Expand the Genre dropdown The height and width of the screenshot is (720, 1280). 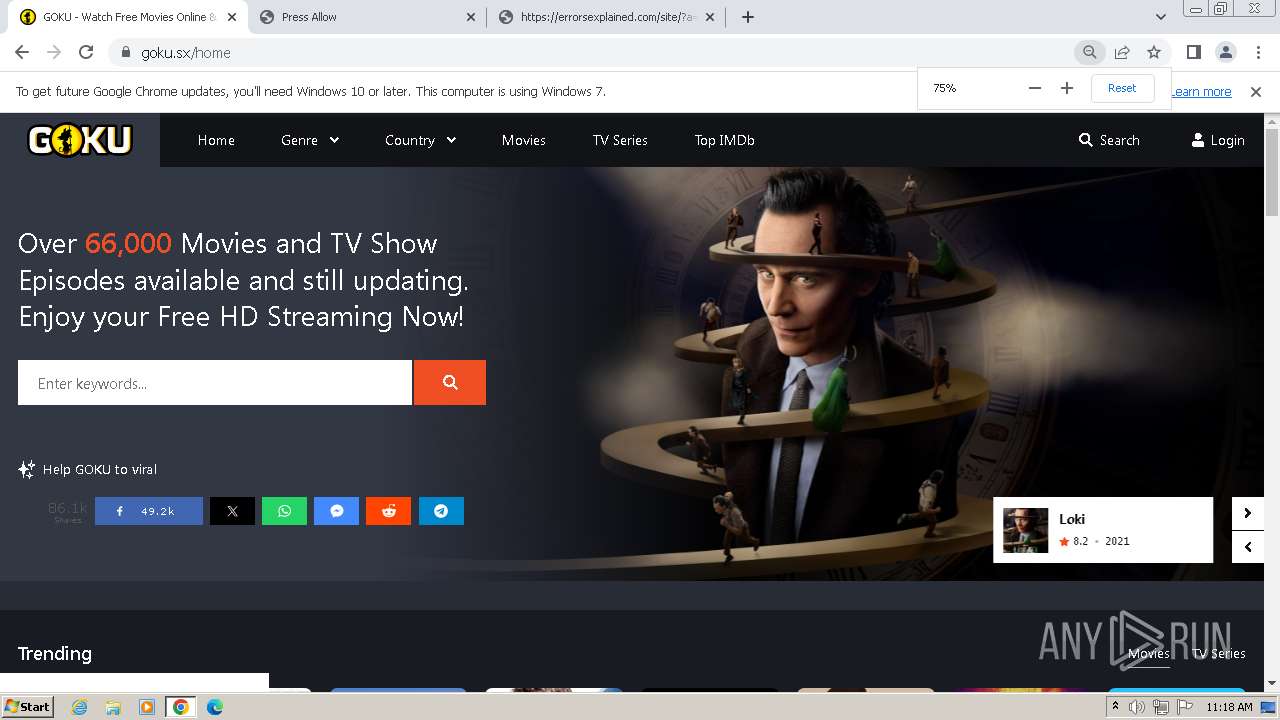[x=310, y=140]
